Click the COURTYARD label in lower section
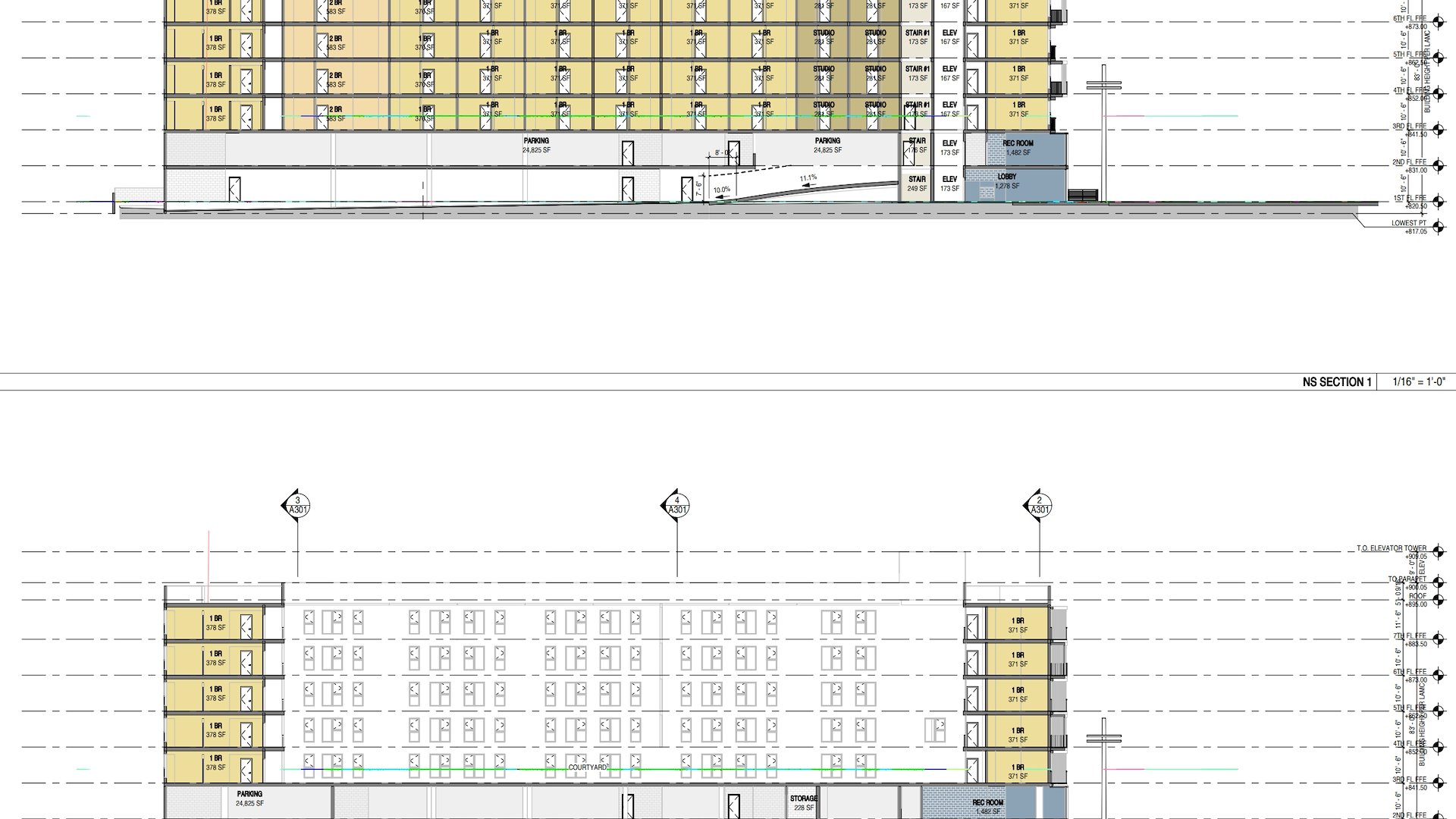Image resolution: width=1456 pixels, height=819 pixels. (588, 767)
